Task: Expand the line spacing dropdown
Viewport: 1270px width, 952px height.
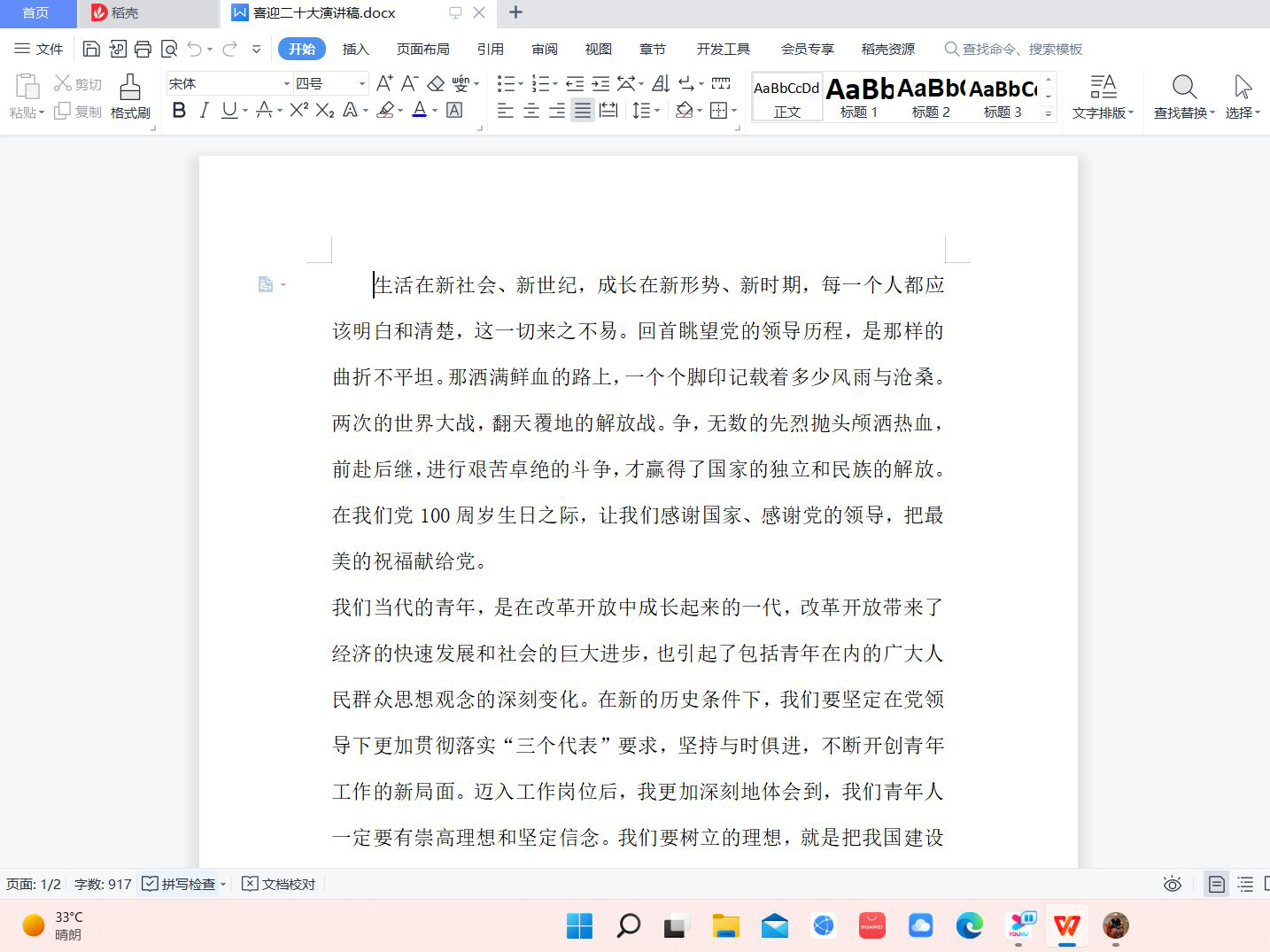Action: [x=657, y=111]
